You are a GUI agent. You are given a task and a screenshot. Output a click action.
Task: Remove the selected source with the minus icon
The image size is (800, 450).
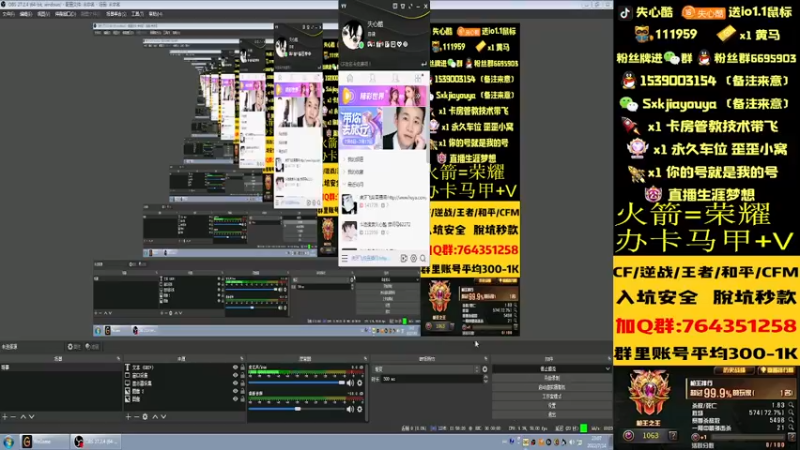(x=136, y=417)
